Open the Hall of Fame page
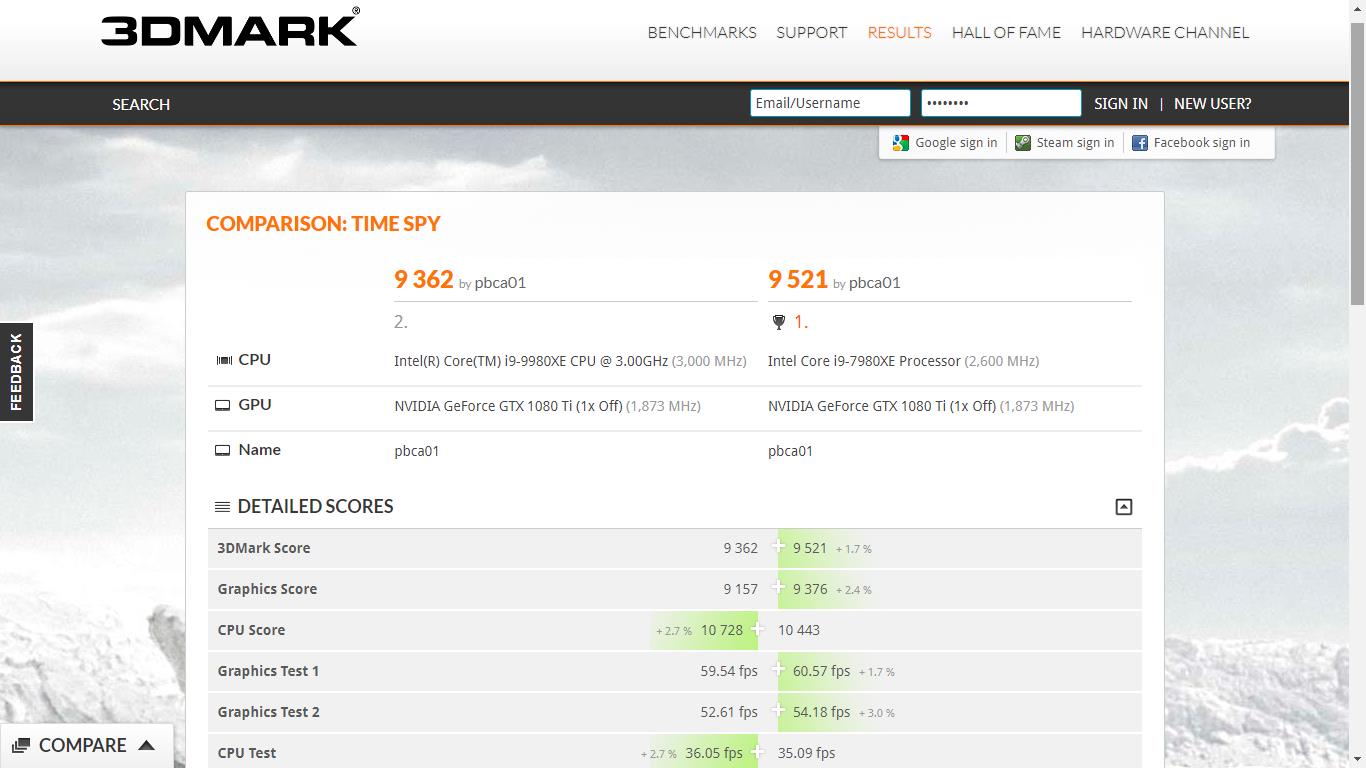This screenshot has height=768, width=1366. 1006,32
